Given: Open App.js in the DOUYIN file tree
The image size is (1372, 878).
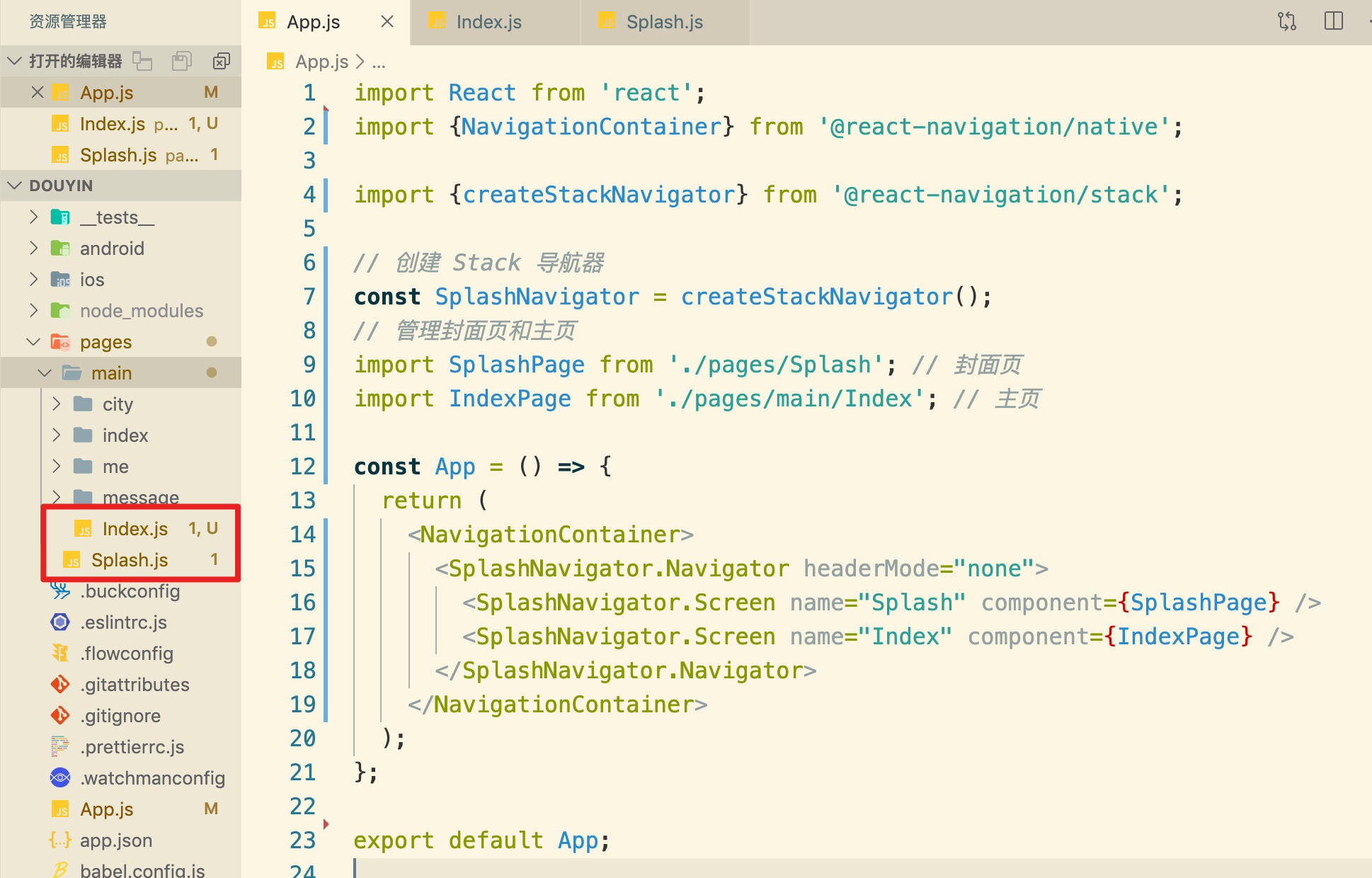Looking at the screenshot, I should pos(120,809).
